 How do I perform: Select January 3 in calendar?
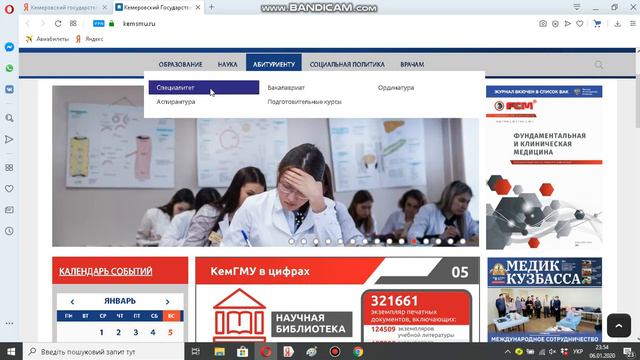pos(136,332)
